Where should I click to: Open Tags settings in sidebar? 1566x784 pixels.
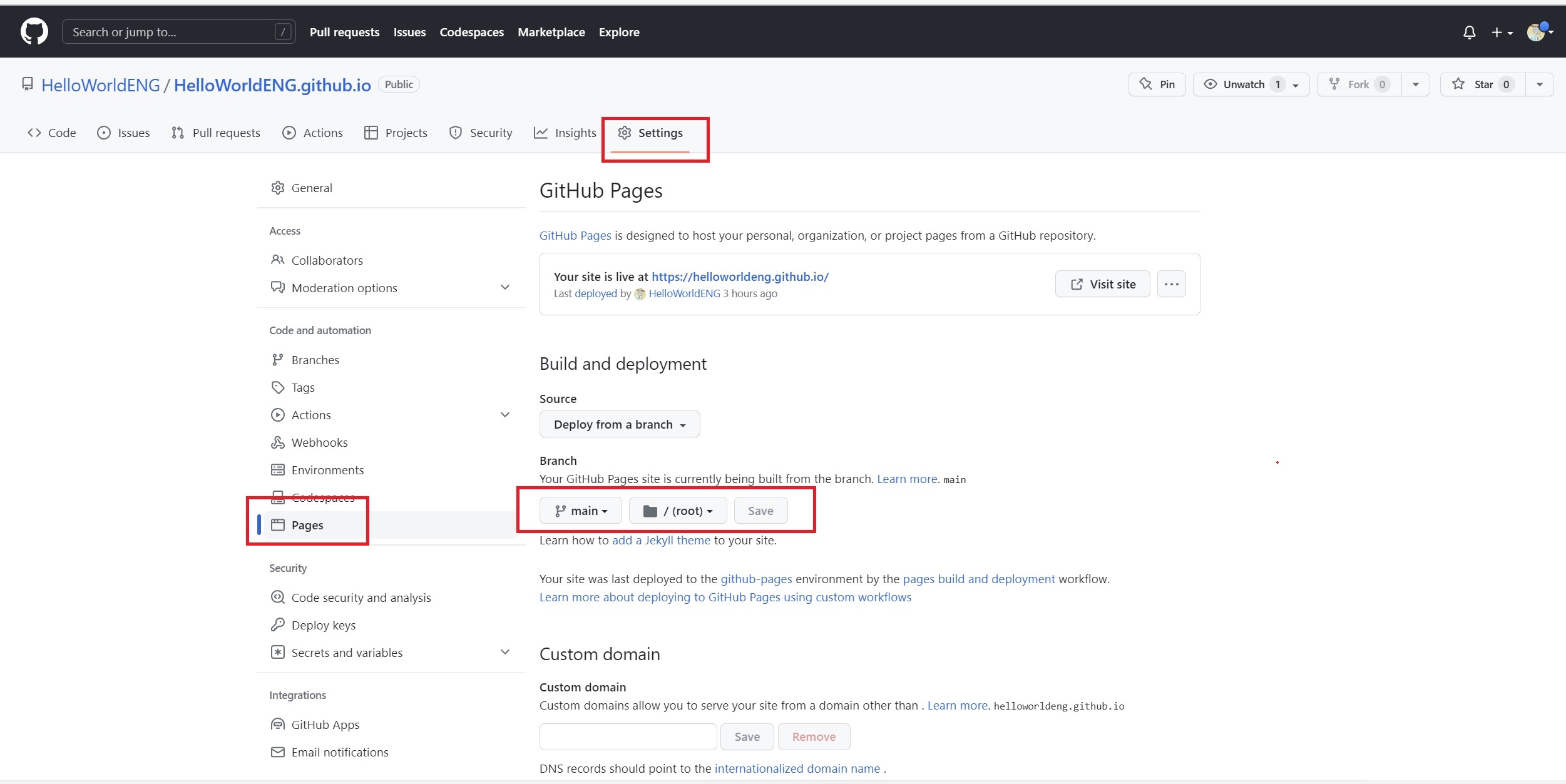click(x=391, y=387)
